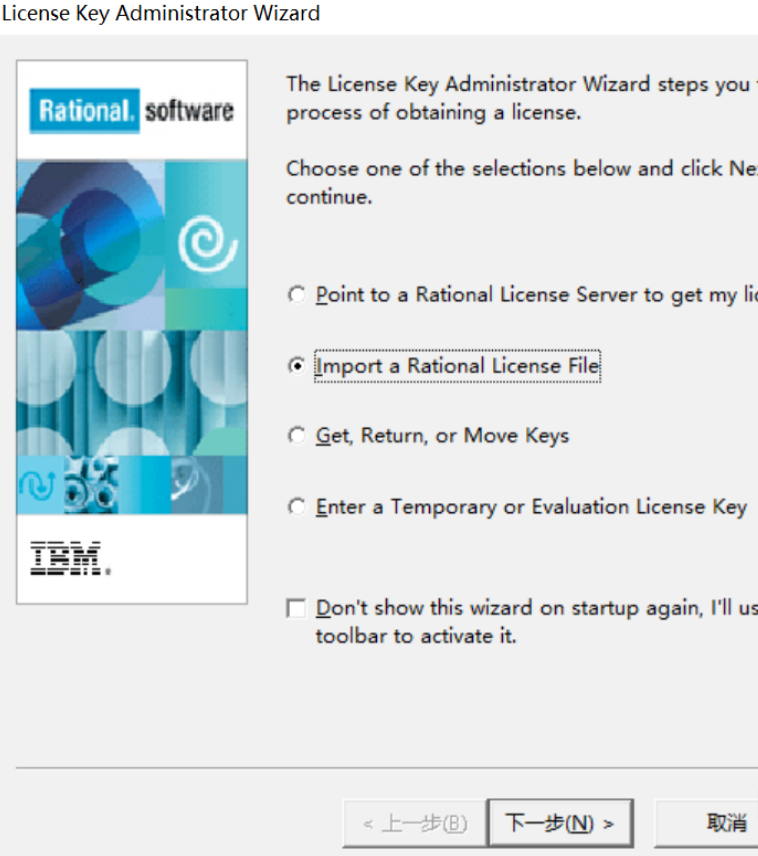
Task: Click the IBM logo
Action: (70, 558)
